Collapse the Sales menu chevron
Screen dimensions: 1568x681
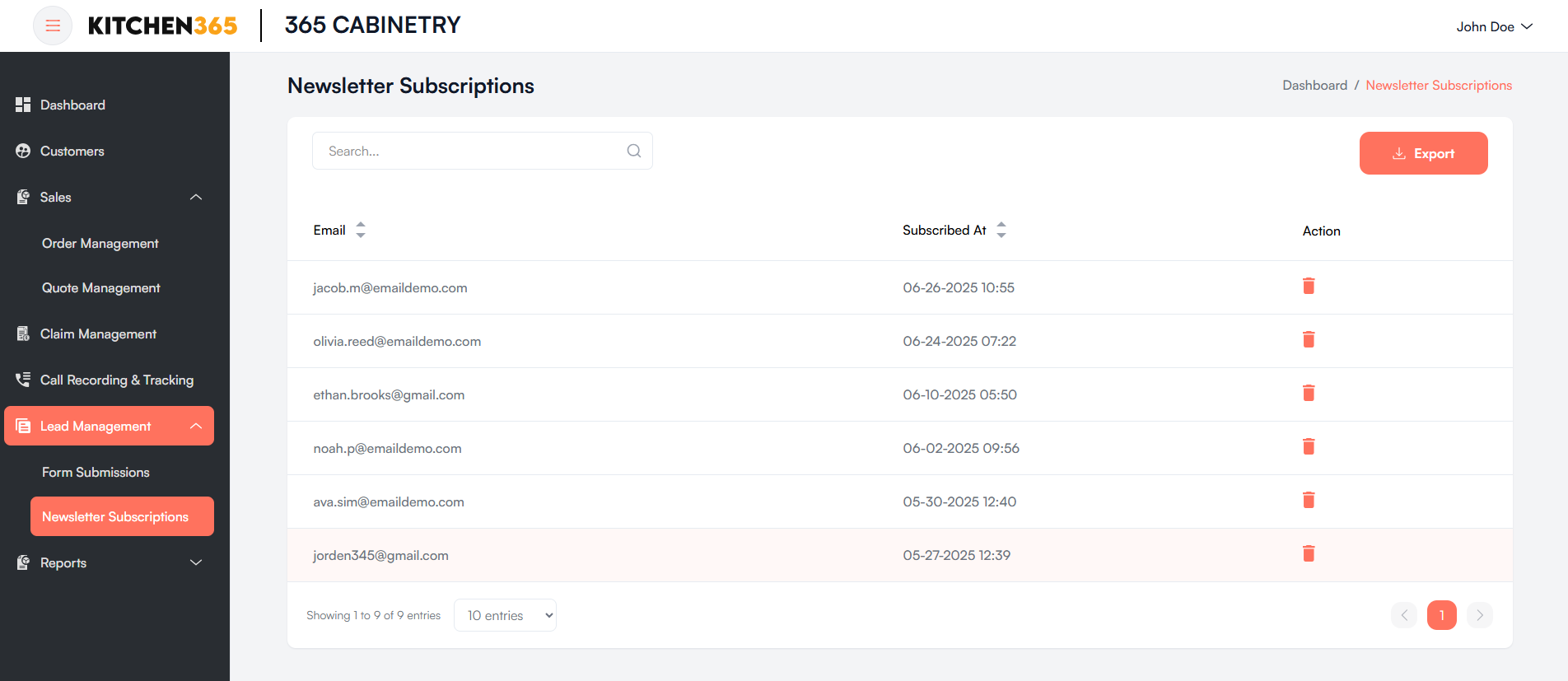(x=196, y=197)
